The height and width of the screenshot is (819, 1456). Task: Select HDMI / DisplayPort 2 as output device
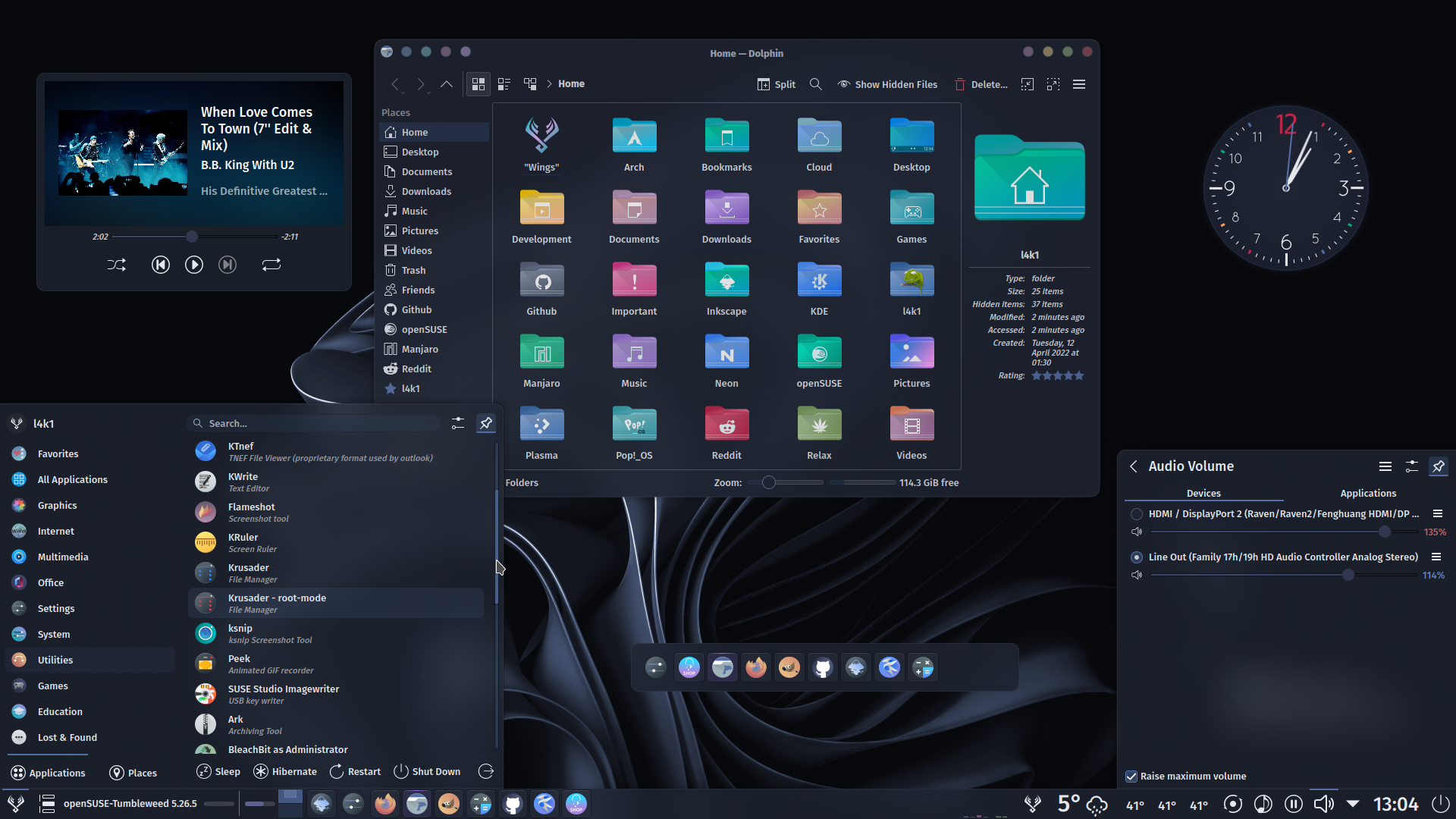point(1137,514)
